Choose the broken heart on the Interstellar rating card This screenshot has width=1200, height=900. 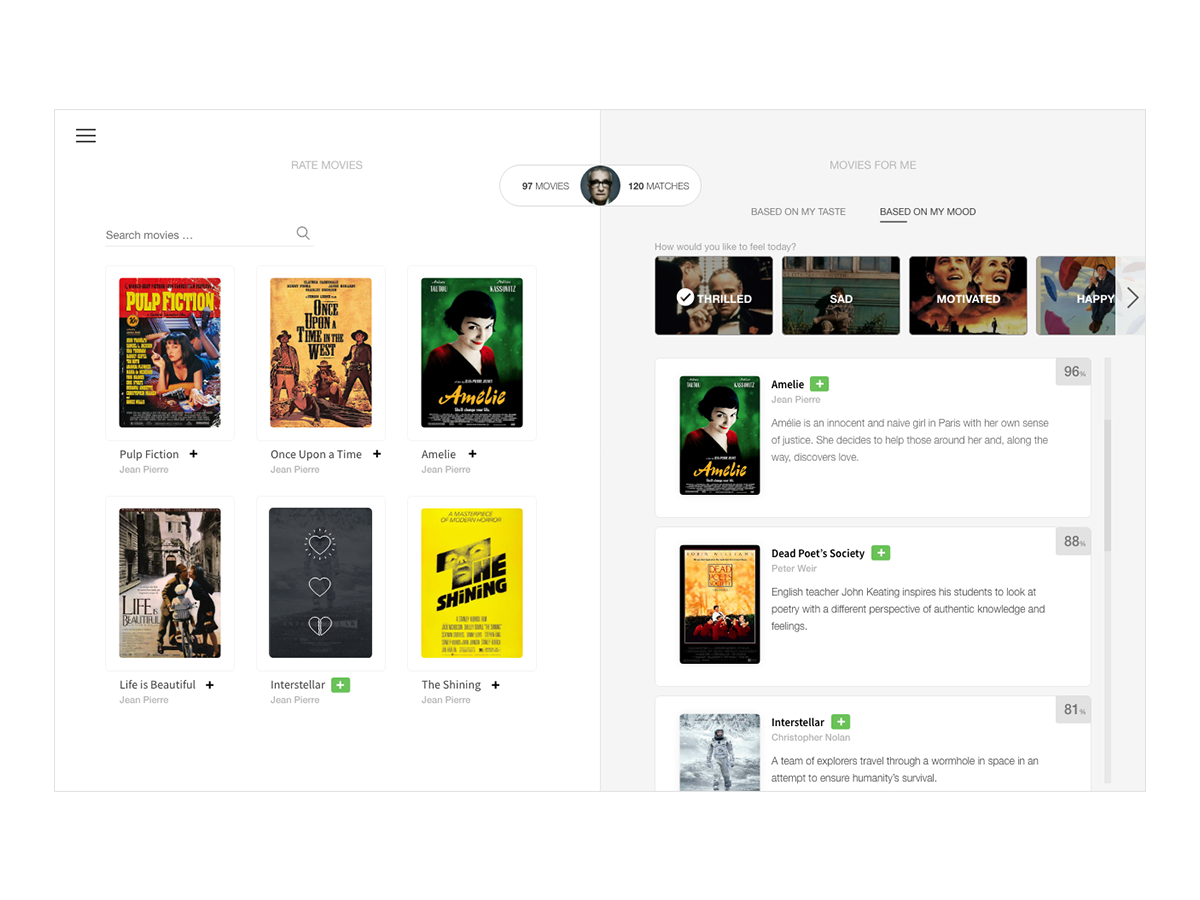pos(320,626)
